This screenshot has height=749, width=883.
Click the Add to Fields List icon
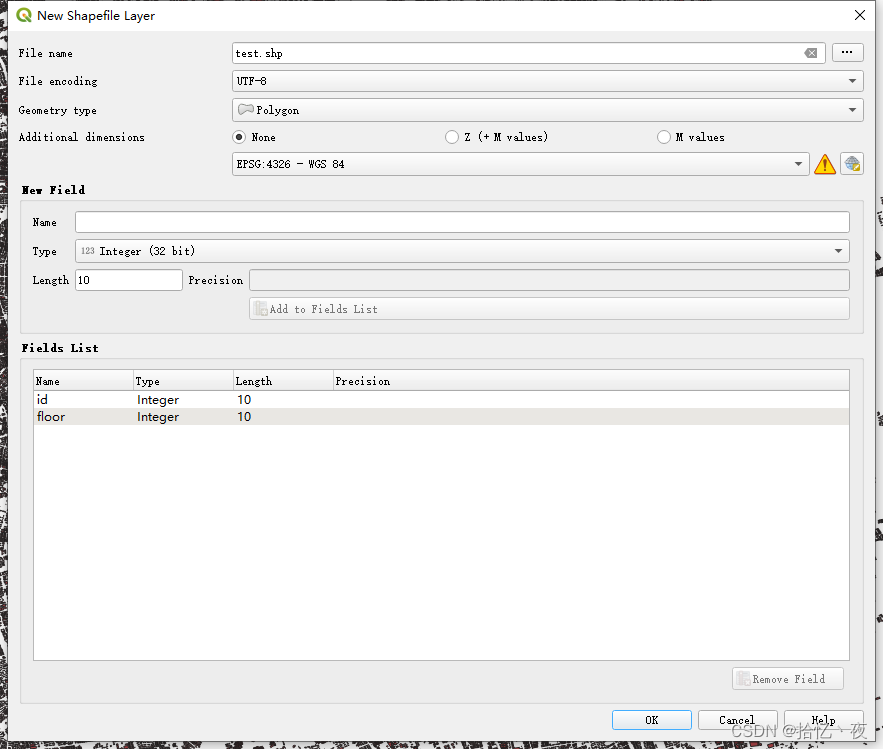(260, 308)
